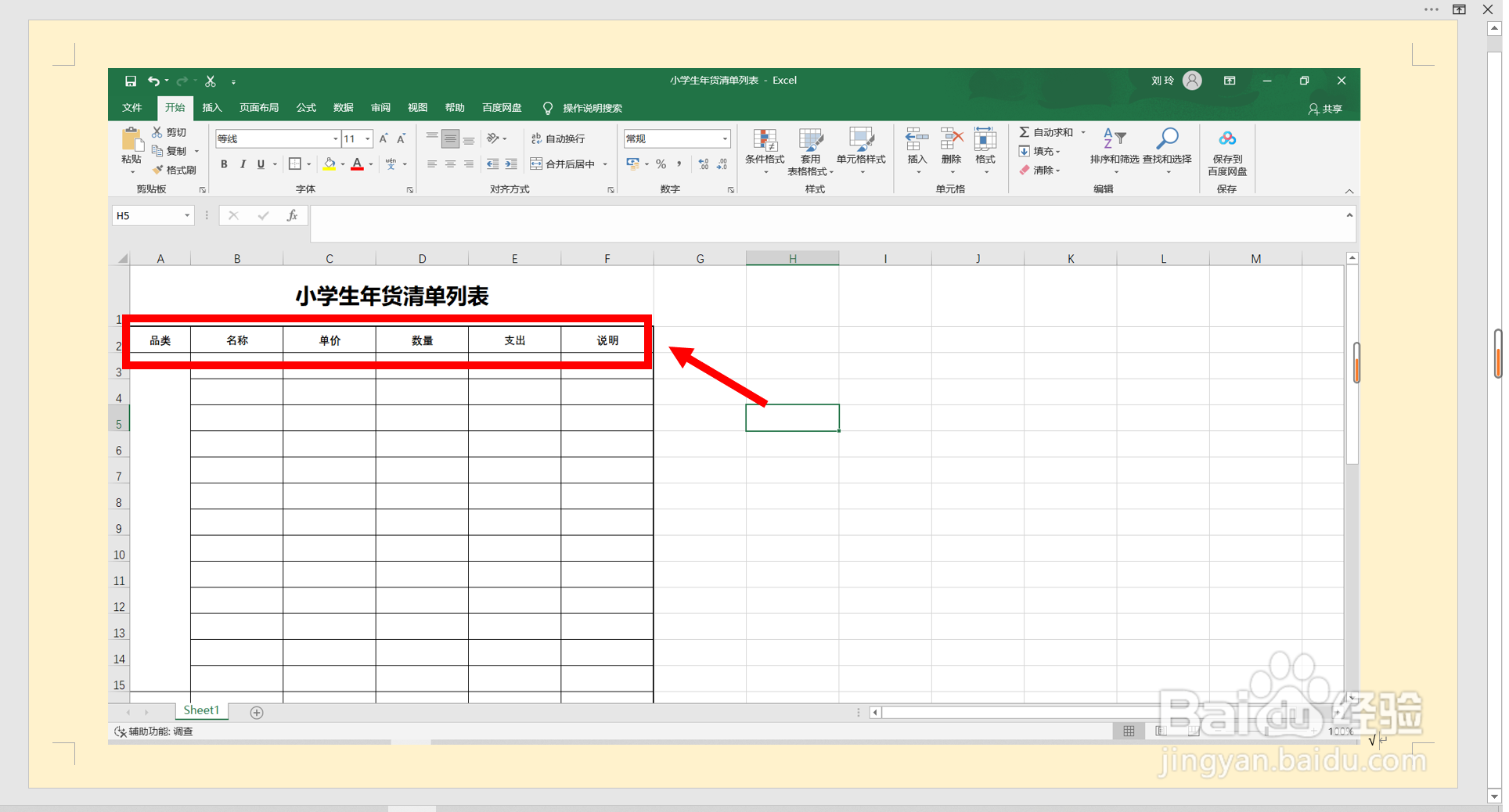Open the Cell Styles gallery icon
1509x812 pixels.
[861, 140]
